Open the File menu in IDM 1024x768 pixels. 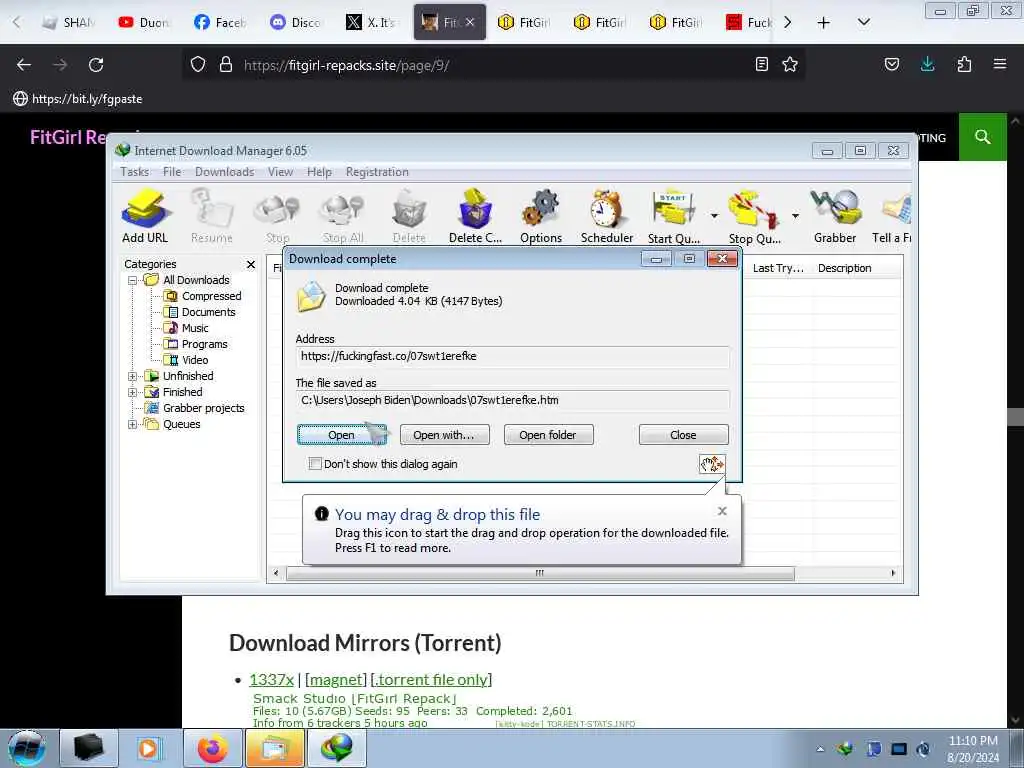[172, 172]
